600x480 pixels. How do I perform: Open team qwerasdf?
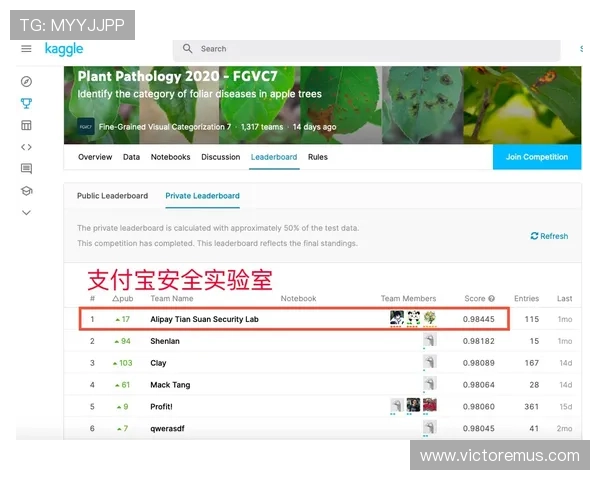tap(167, 429)
